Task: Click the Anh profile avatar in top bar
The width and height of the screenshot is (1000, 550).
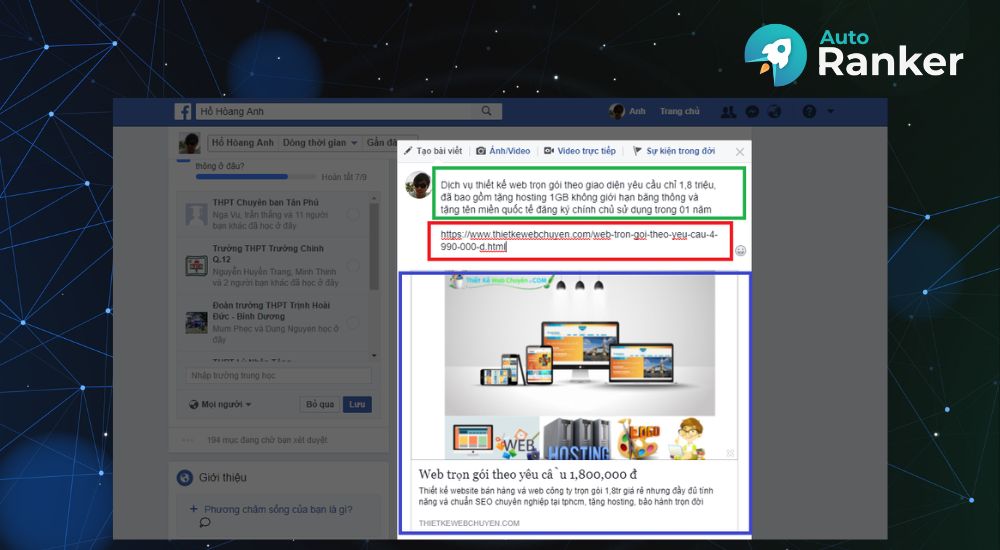Action: click(x=616, y=111)
